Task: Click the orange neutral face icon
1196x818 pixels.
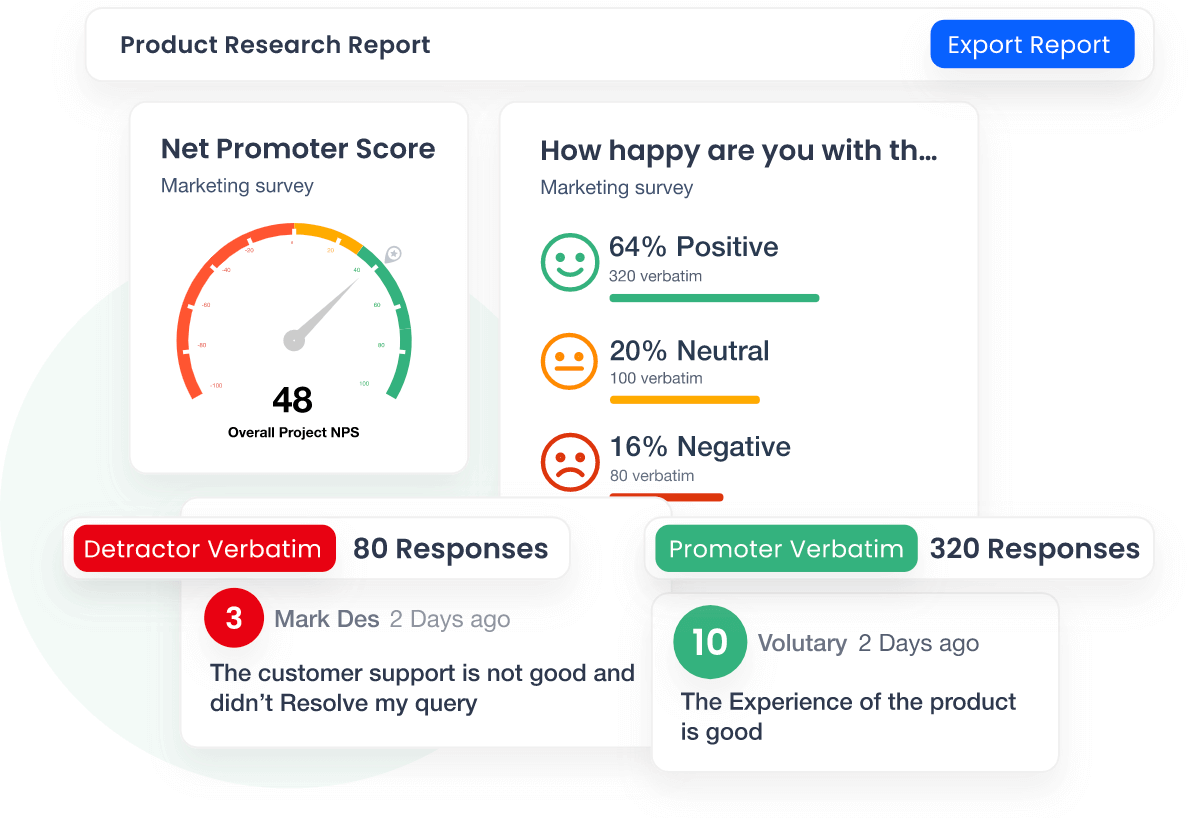Action: (x=569, y=361)
